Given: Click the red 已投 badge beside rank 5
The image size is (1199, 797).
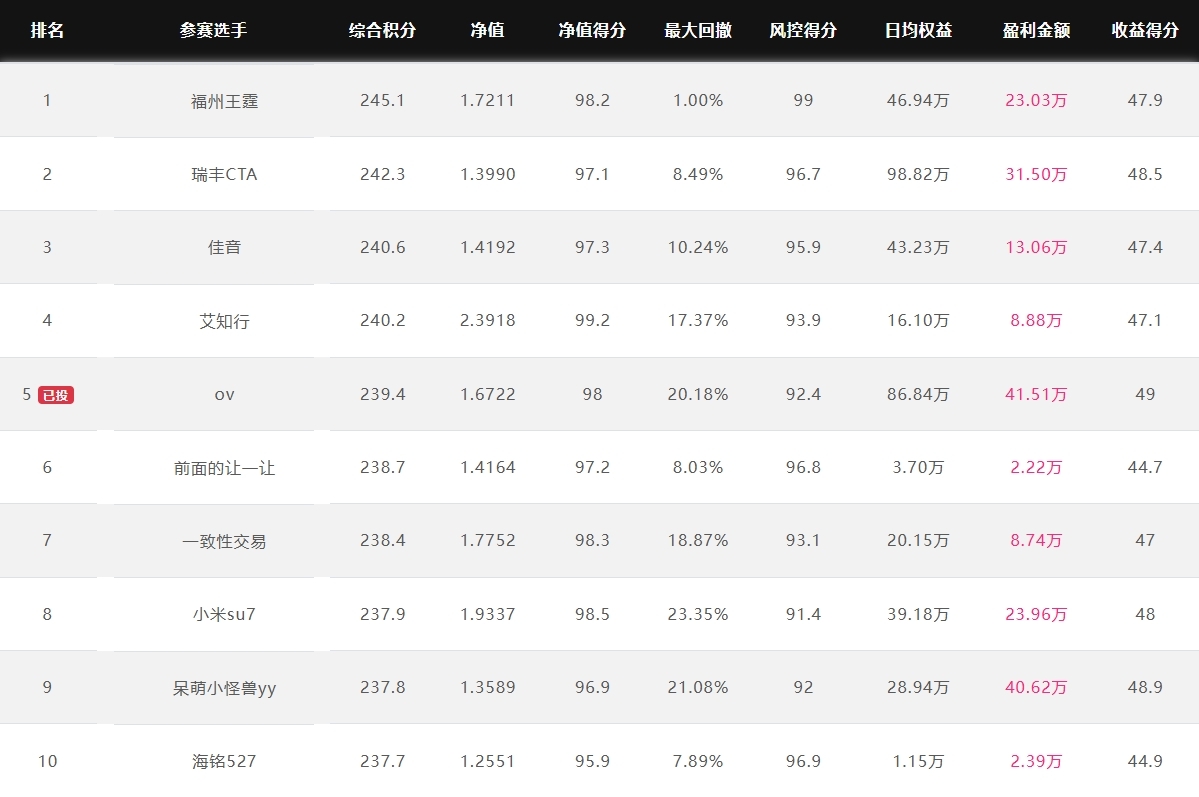Looking at the screenshot, I should coord(56,395).
